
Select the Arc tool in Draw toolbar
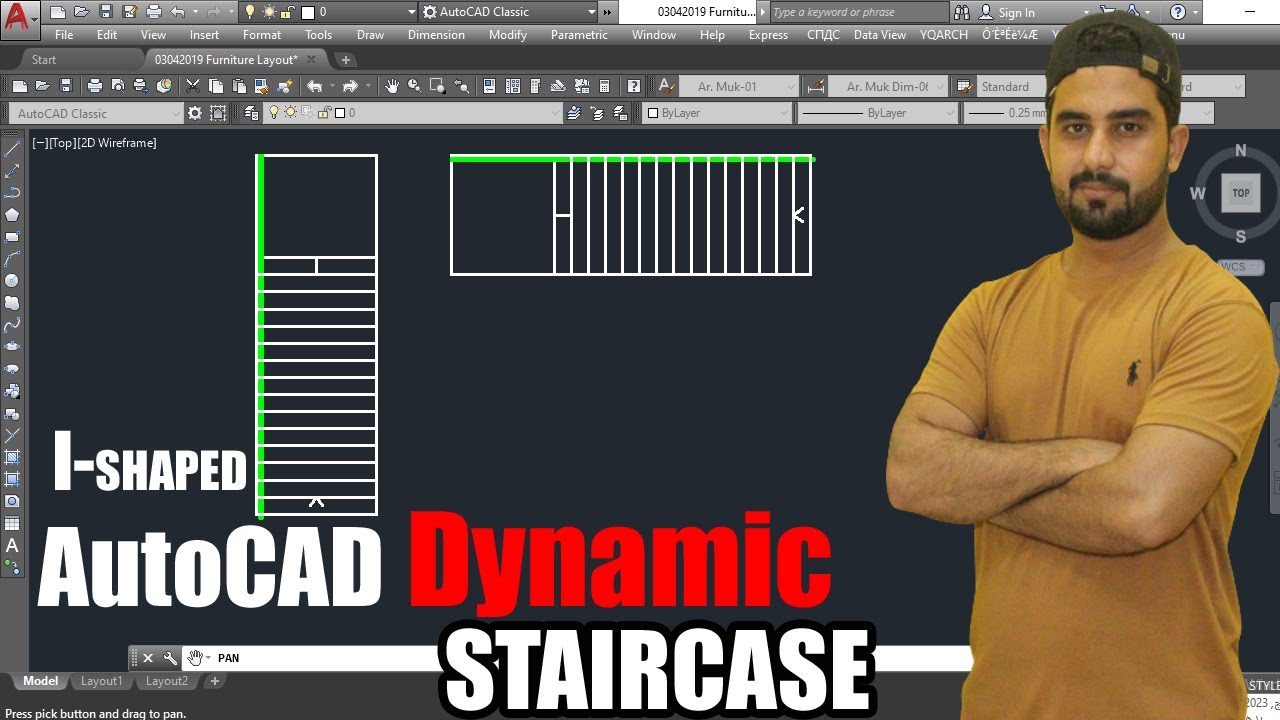[12, 259]
